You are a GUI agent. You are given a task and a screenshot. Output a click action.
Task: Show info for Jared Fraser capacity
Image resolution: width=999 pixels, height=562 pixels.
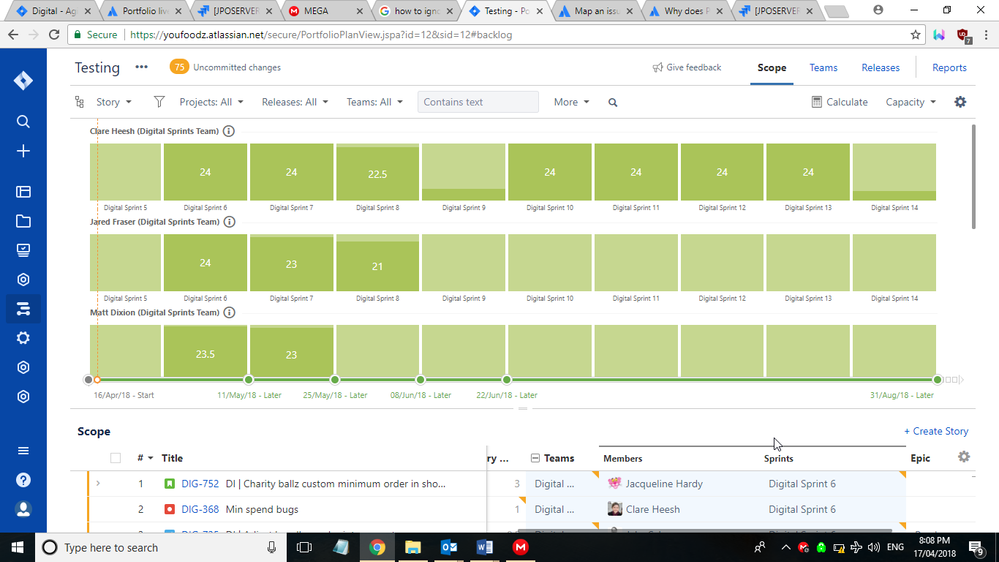coord(229,222)
